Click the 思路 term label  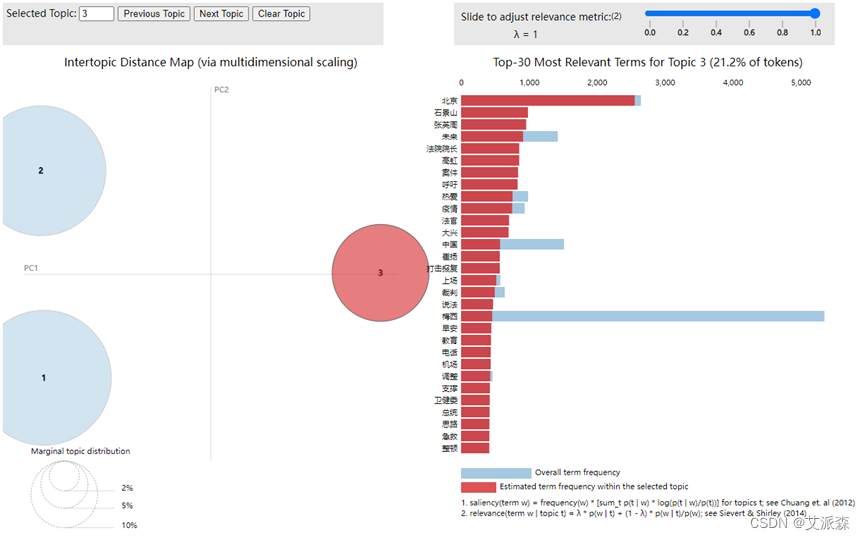click(450, 424)
